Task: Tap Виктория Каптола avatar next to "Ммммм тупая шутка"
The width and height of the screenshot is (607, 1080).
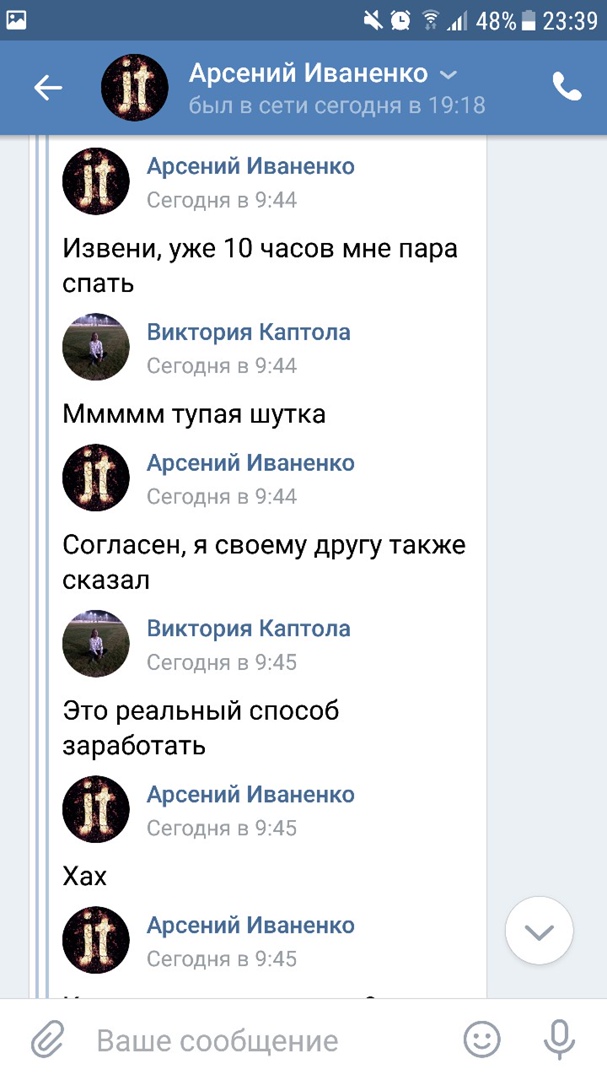Action: click(96, 347)
